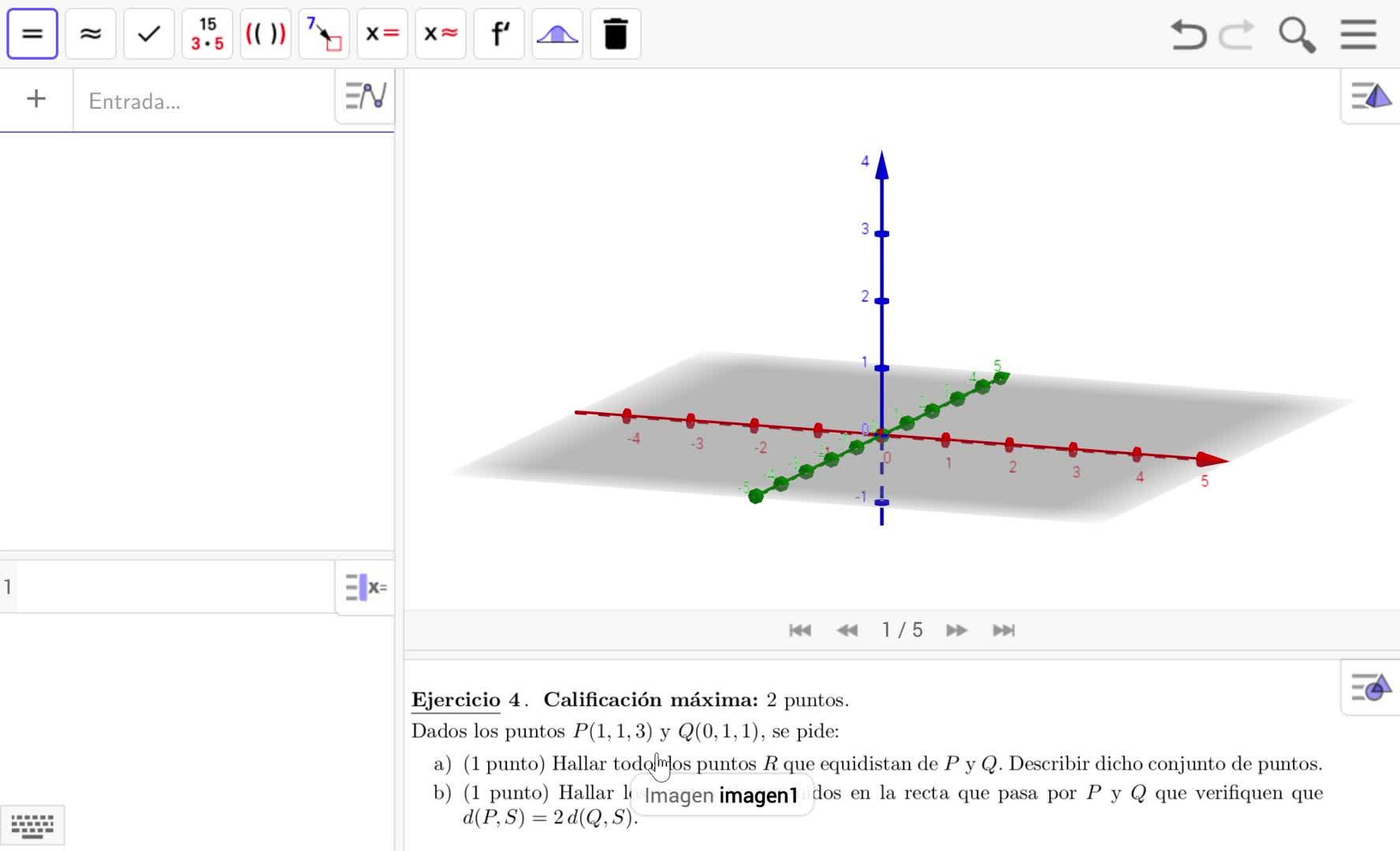Select the Substitute tool
The width and height of the screenshot is (1400, 851).
click(324, 34)
